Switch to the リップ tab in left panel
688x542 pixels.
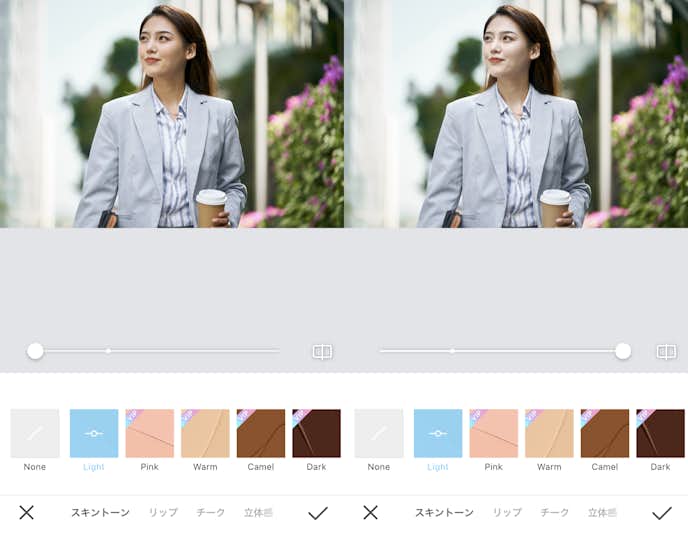coord(163,513)
